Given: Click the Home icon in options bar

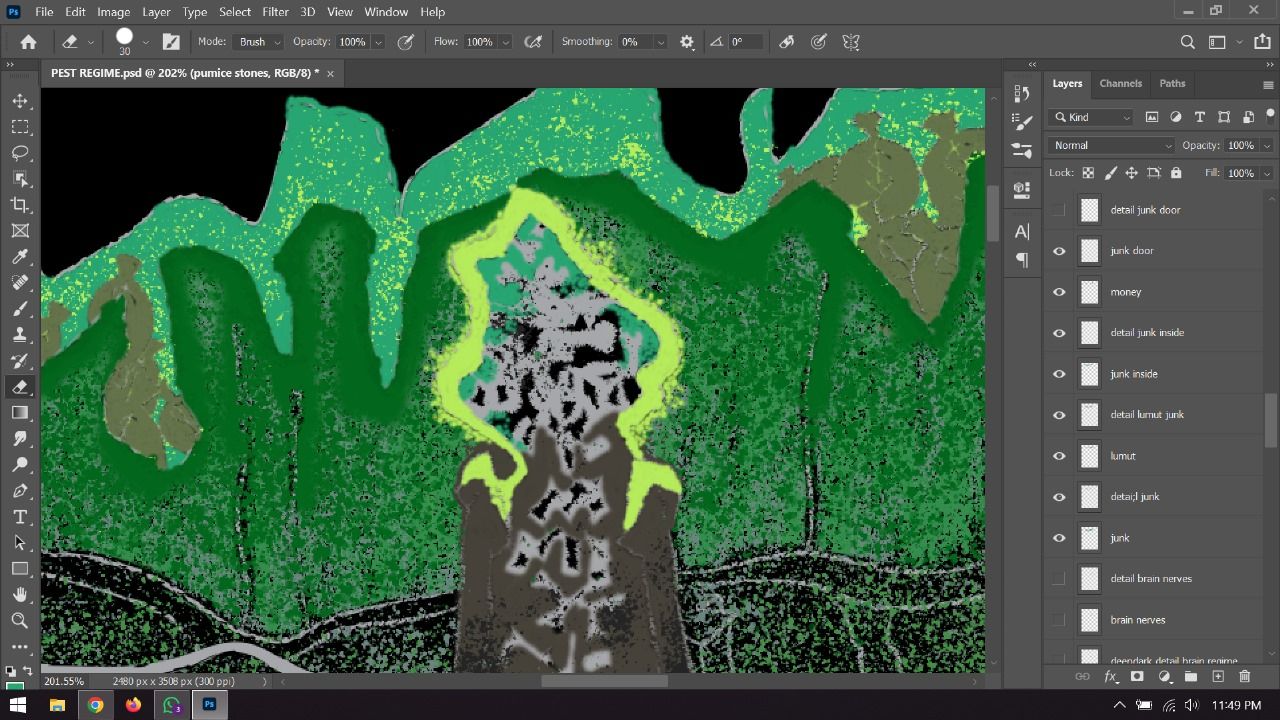Looking at the screenshot, I should pos(28,42).
